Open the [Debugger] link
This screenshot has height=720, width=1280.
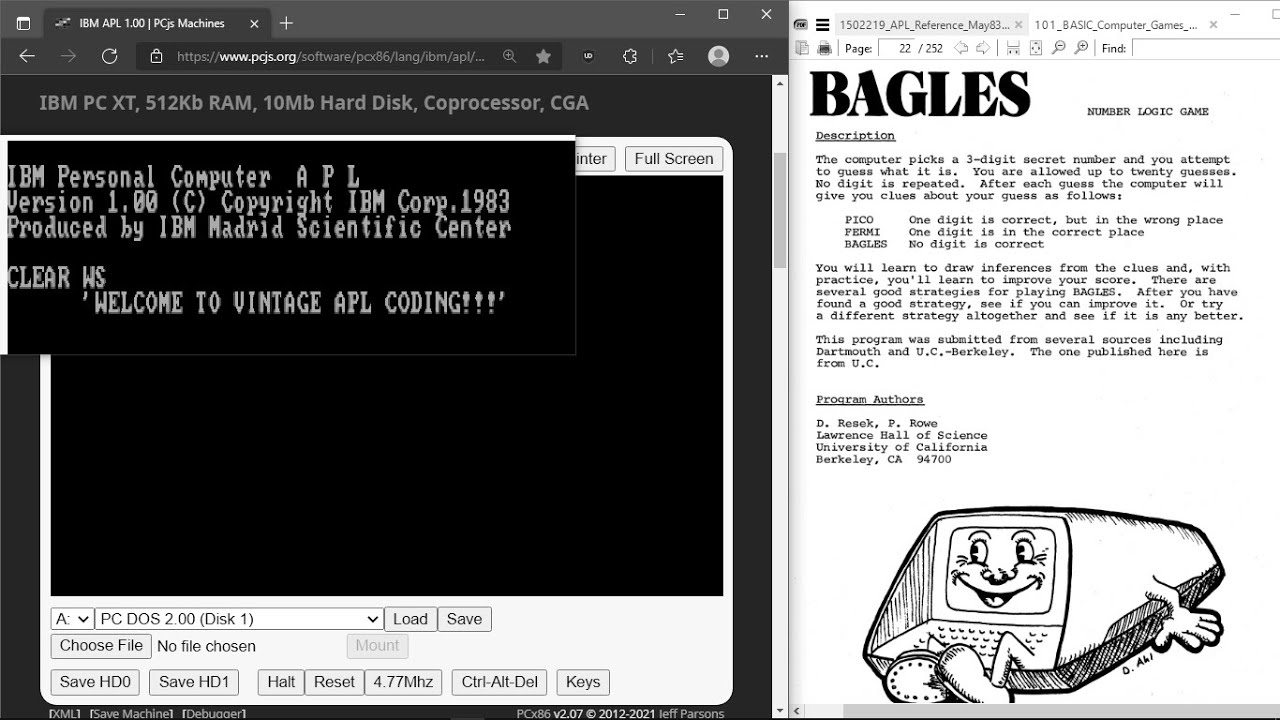tap(214, 713)
